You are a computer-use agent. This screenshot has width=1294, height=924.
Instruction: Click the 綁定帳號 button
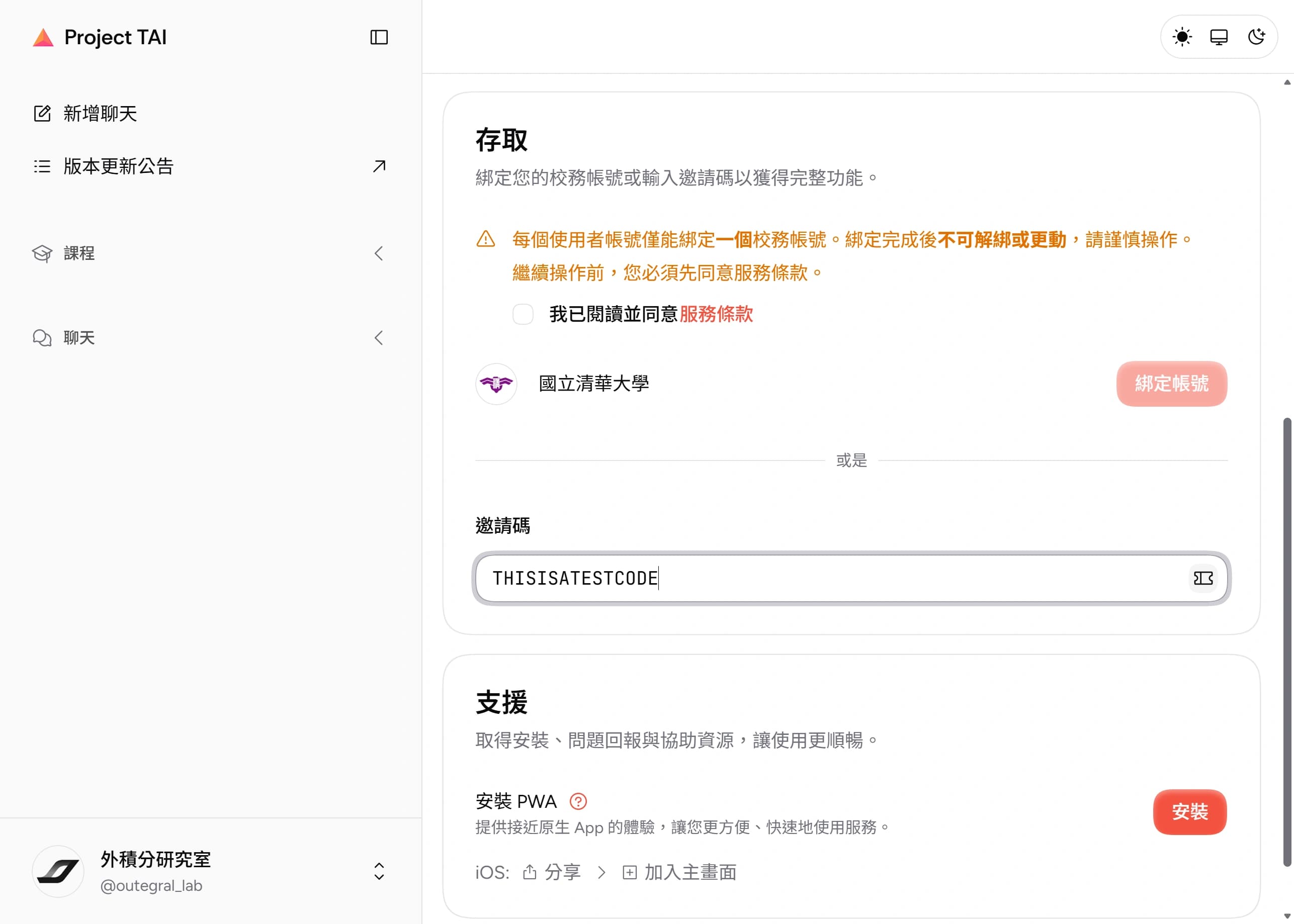click(x=1172, y=384)
